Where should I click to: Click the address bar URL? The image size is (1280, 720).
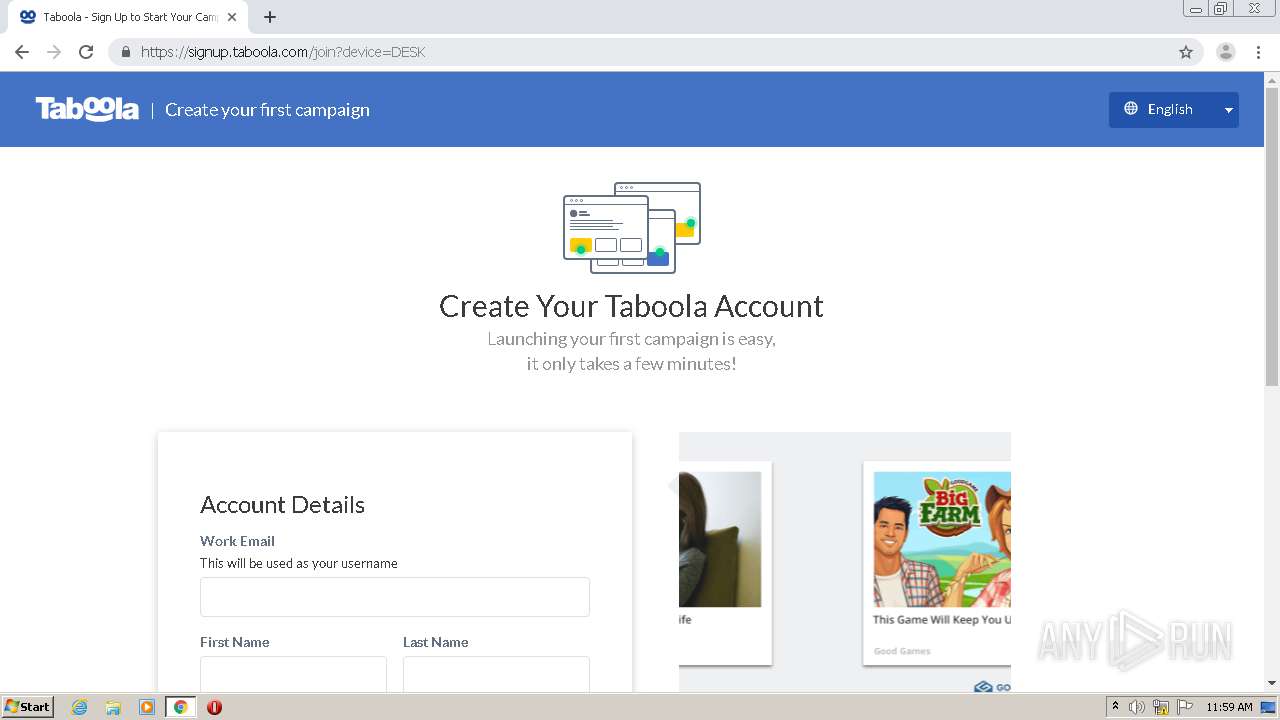(283, 52)
